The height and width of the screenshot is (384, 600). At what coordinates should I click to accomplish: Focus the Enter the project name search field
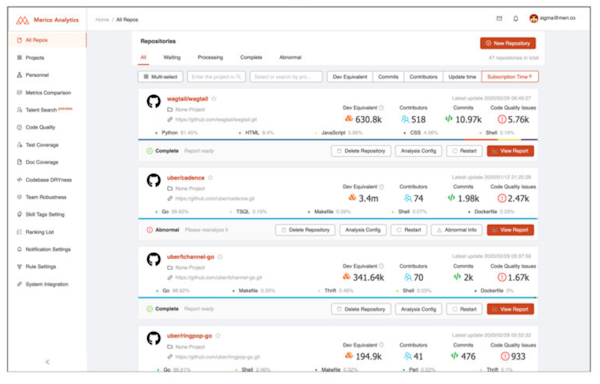click(x=216, y=77)
